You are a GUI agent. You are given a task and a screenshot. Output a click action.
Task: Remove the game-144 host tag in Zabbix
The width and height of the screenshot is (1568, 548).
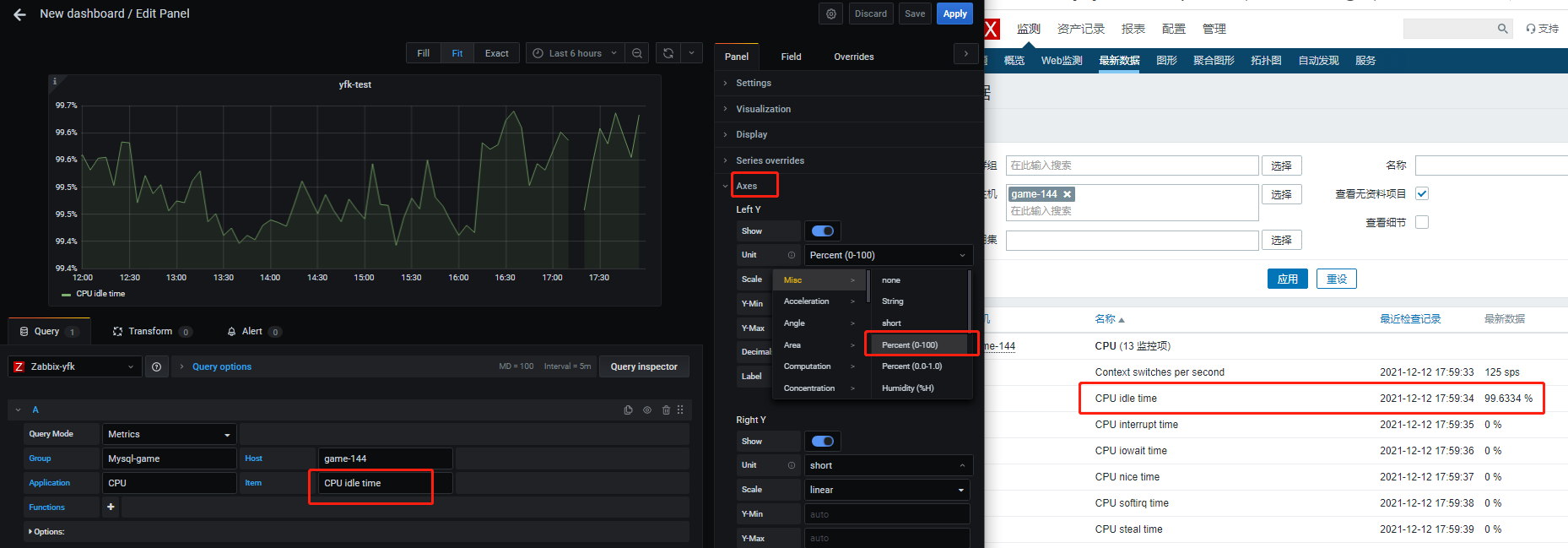(x=1067, y=194)
